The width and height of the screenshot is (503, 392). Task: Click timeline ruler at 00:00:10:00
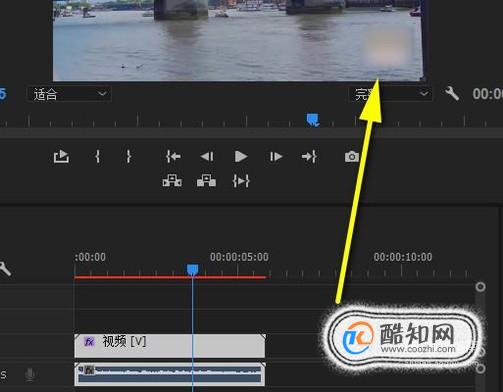403,257
